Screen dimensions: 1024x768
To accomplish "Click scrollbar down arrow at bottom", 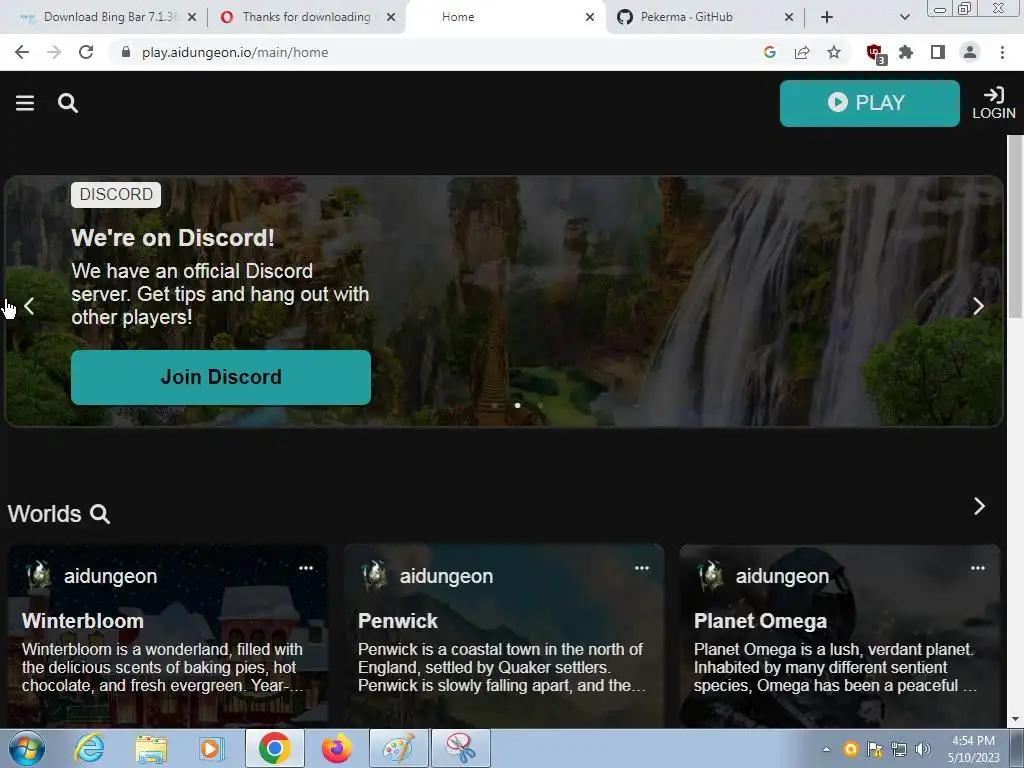I will click(1016, 720).
